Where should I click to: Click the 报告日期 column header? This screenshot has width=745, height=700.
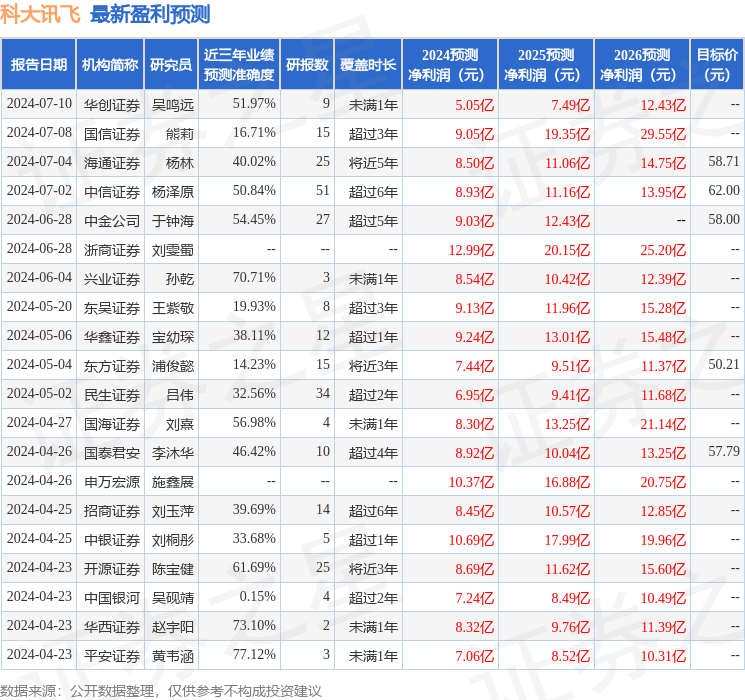38,65
